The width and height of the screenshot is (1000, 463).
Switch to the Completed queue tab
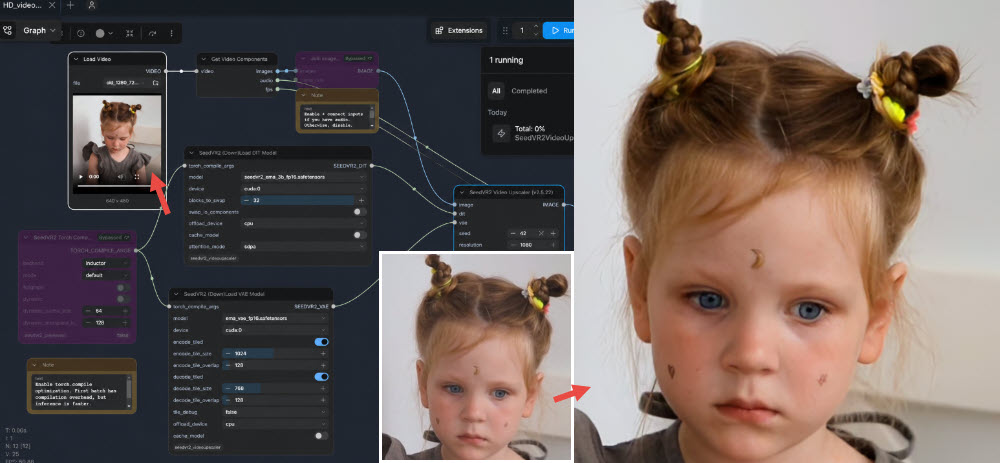529,91
